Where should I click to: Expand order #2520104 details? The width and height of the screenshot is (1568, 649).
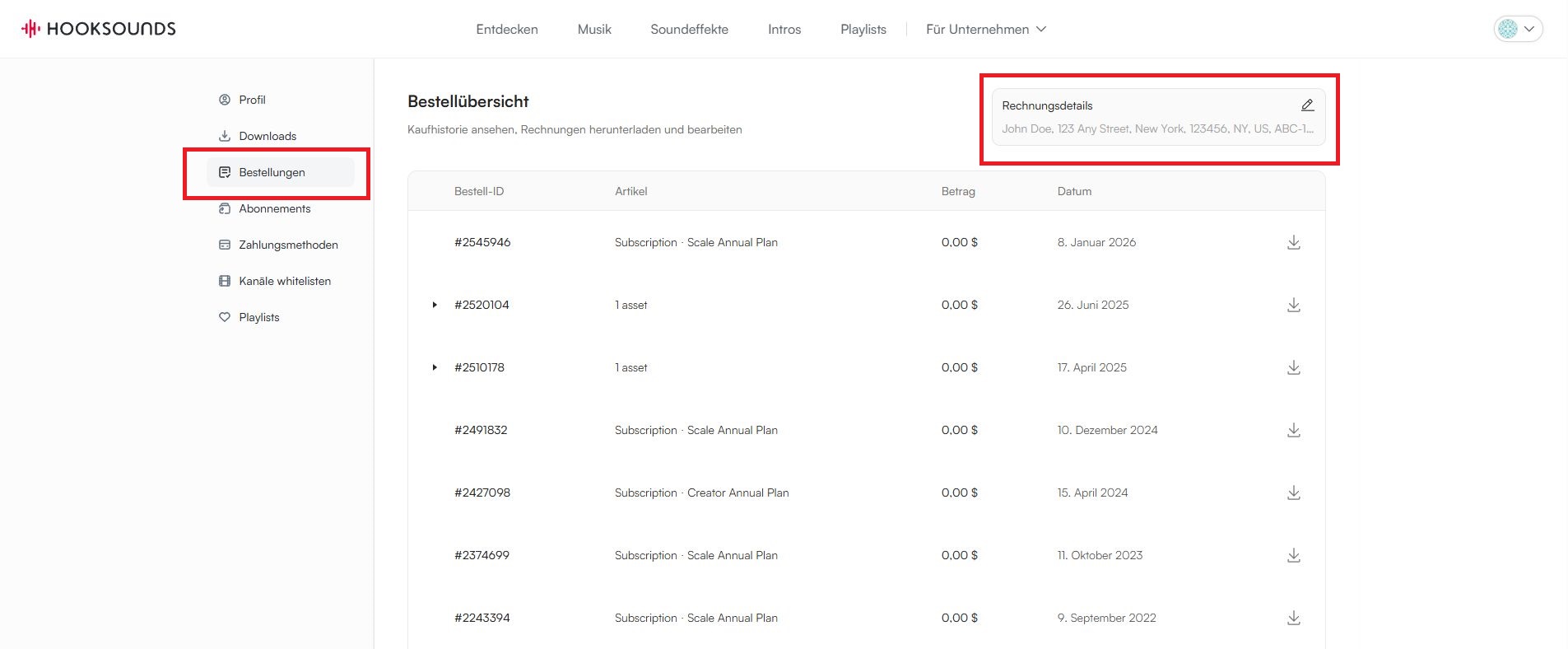click(435, 305)
